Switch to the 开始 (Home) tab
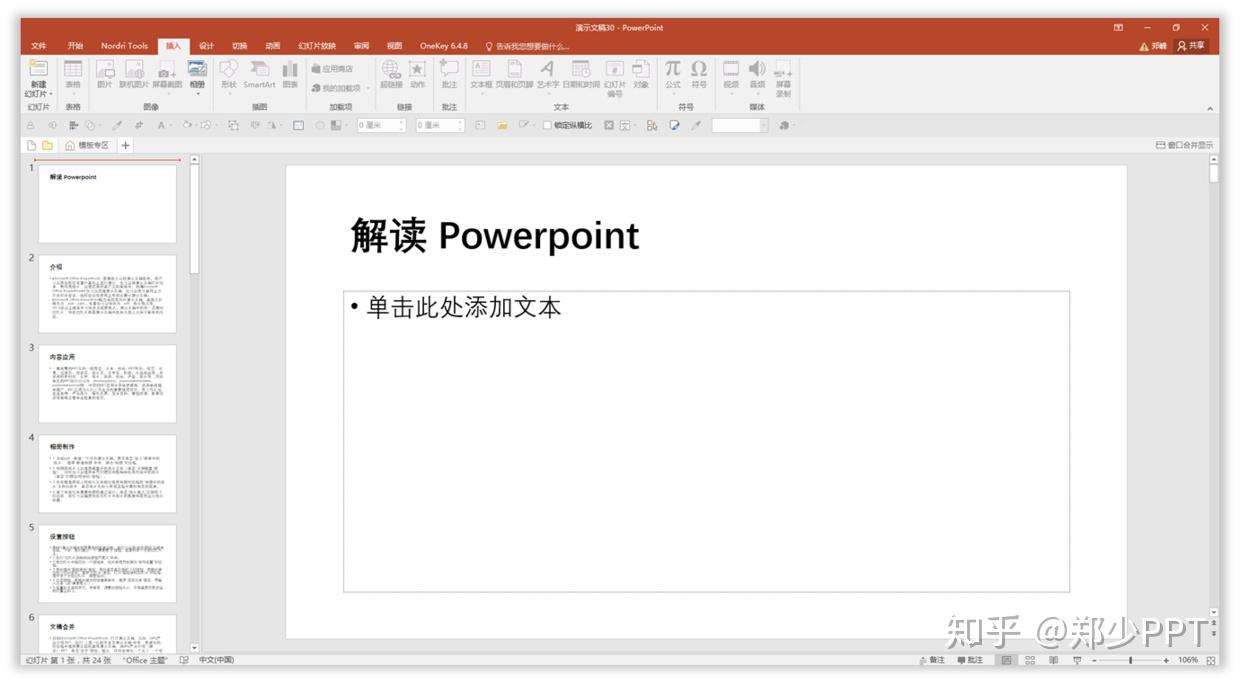Image resolution: width=1240 pixels, height=683 pixels. click(75, 46)
